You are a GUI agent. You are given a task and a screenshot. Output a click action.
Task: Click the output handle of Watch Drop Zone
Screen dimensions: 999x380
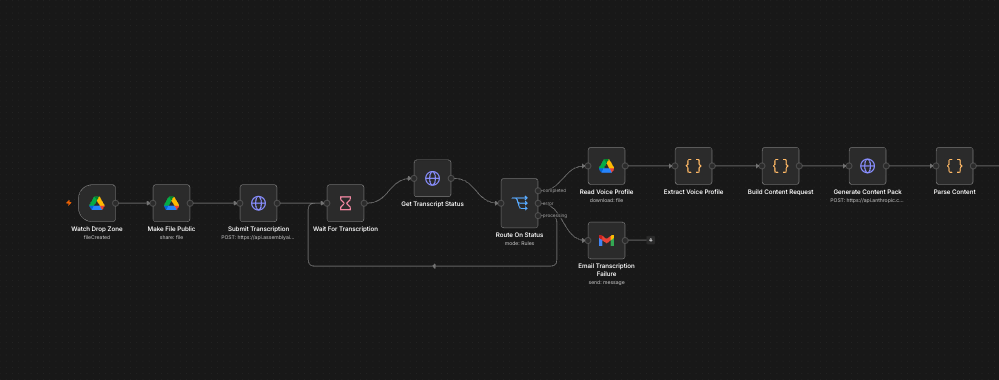(x=115, y=203)
